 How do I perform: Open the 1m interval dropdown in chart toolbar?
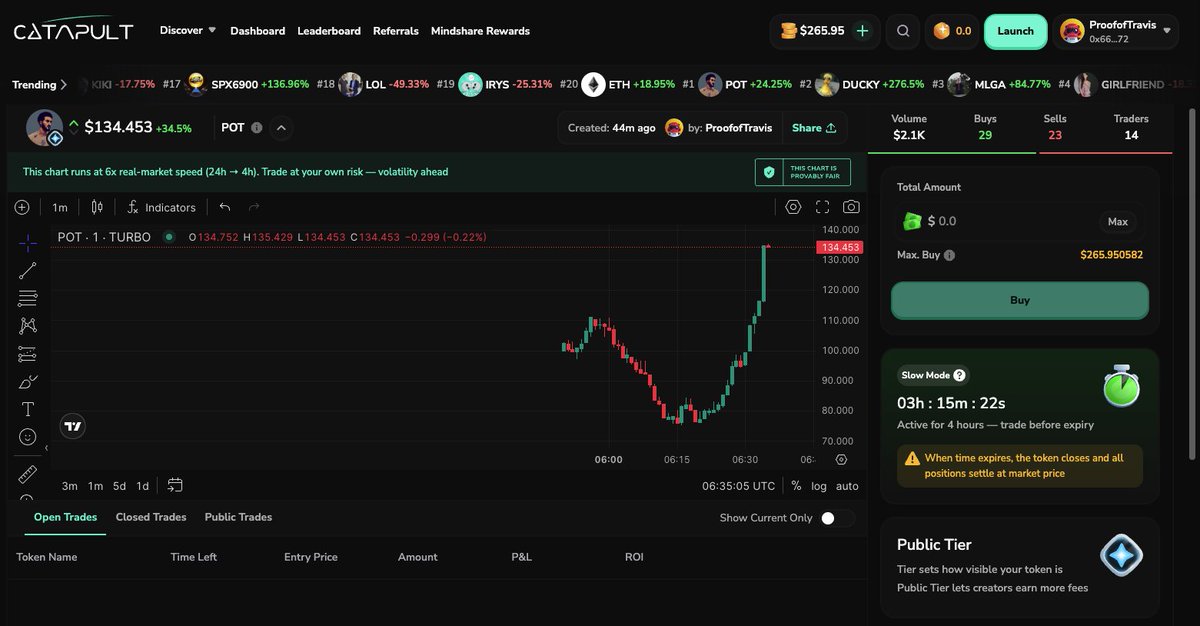coord(60,207)
